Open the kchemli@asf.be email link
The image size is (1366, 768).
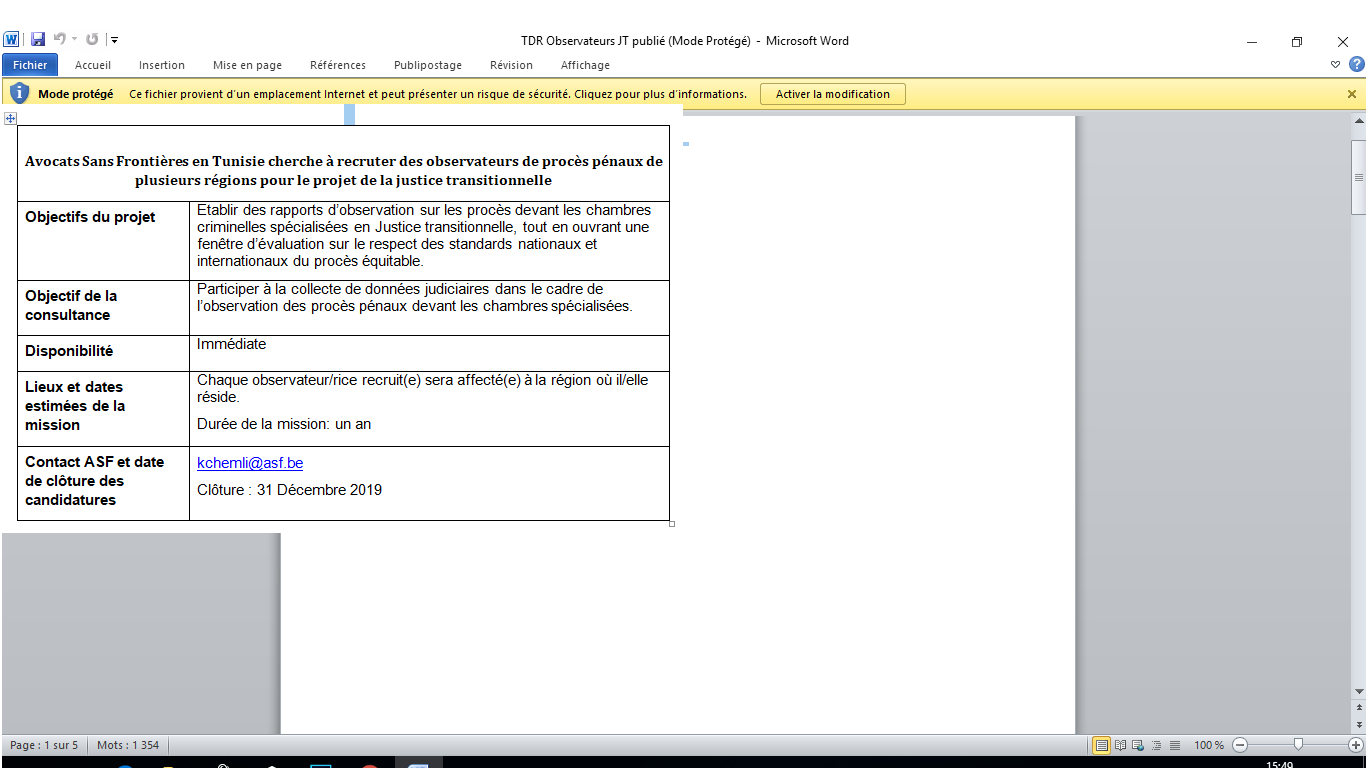click(250, 463)
